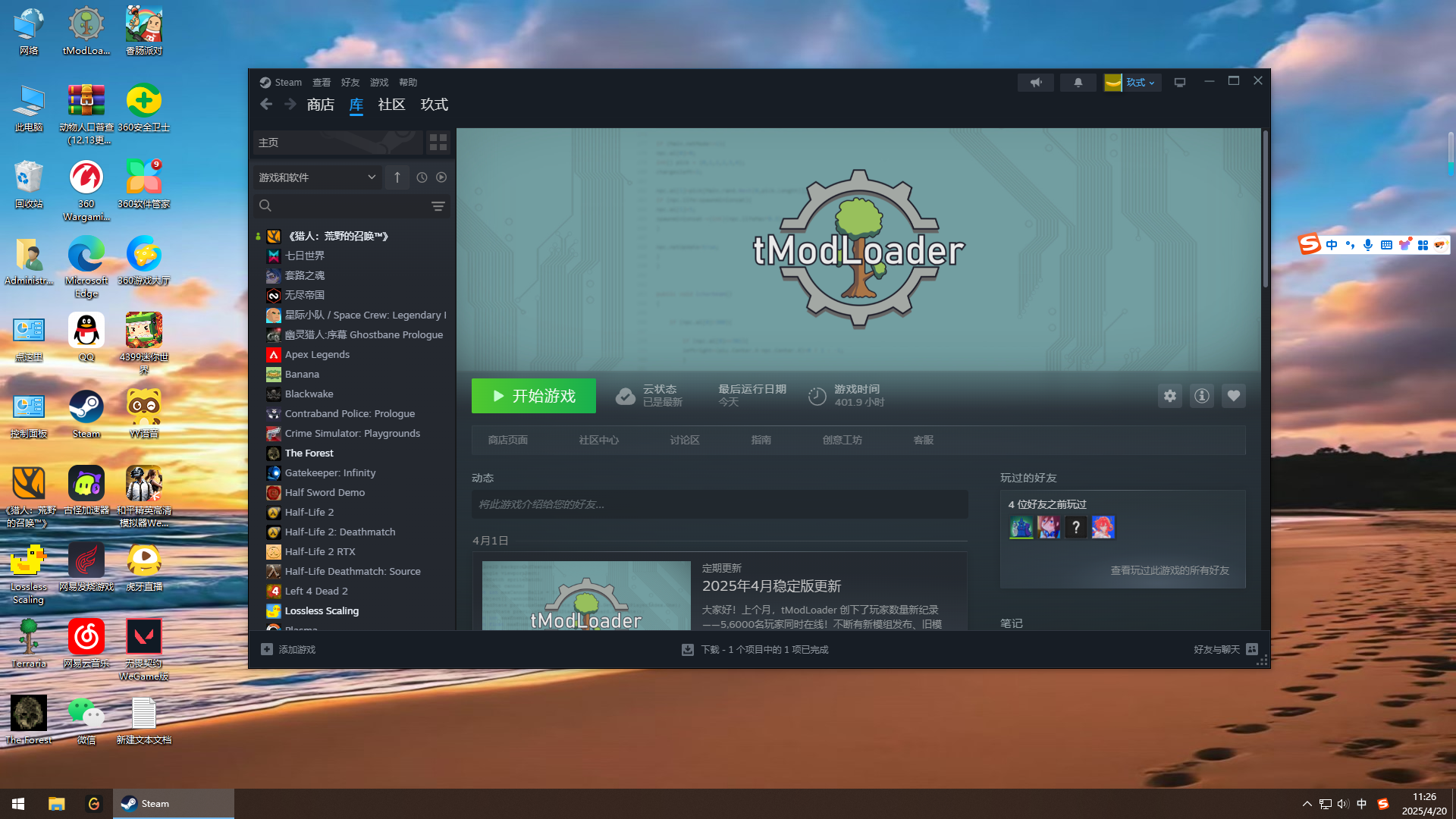Click the Steam forward navigation arrow

pos(290,105)
